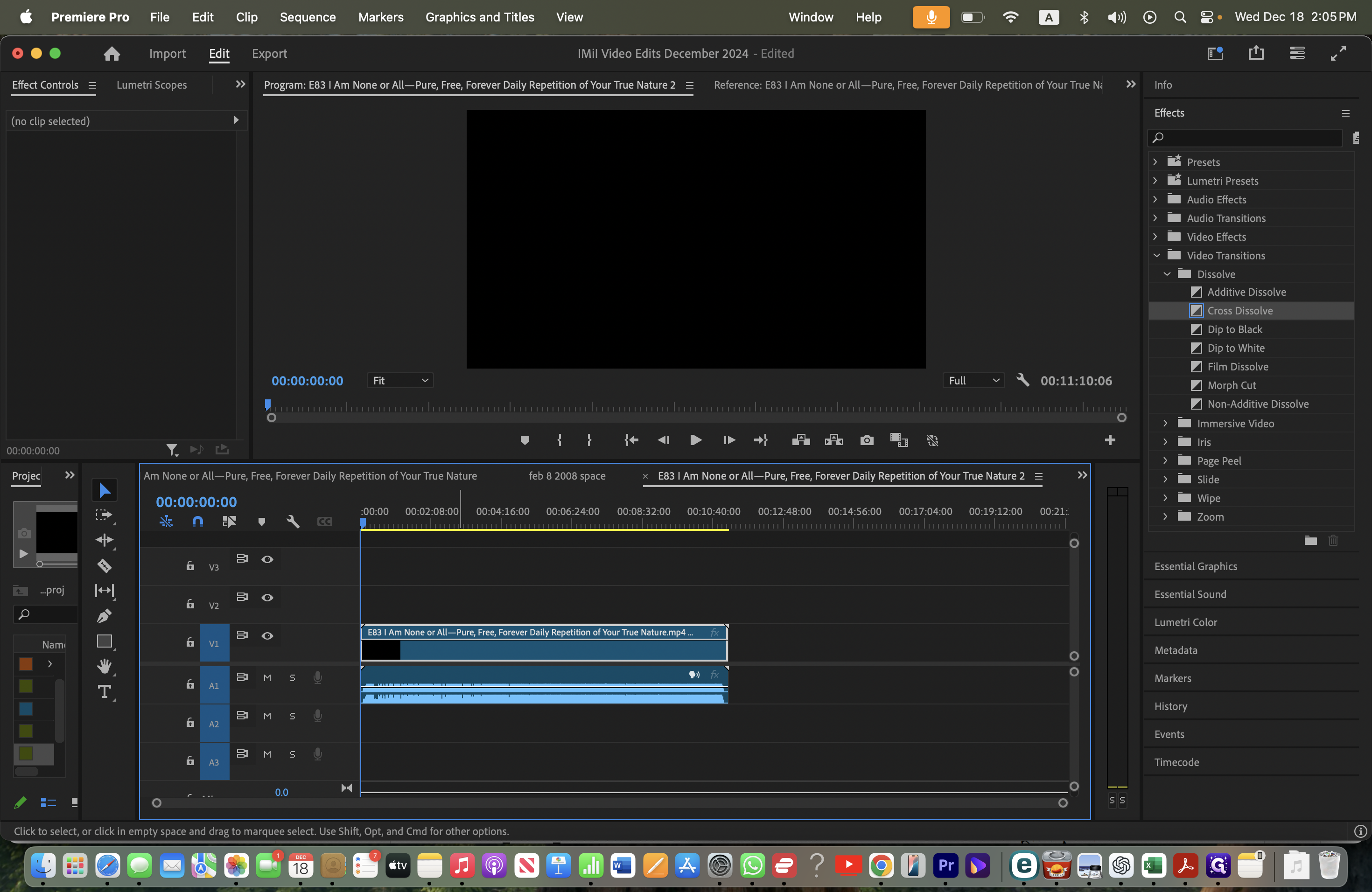Click Go to Out point button

[761, 440]
